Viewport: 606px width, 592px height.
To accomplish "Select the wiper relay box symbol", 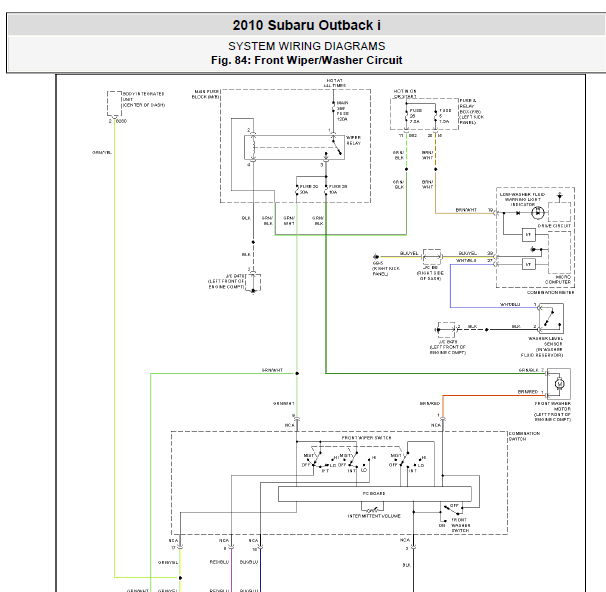I will click(294, 147).
